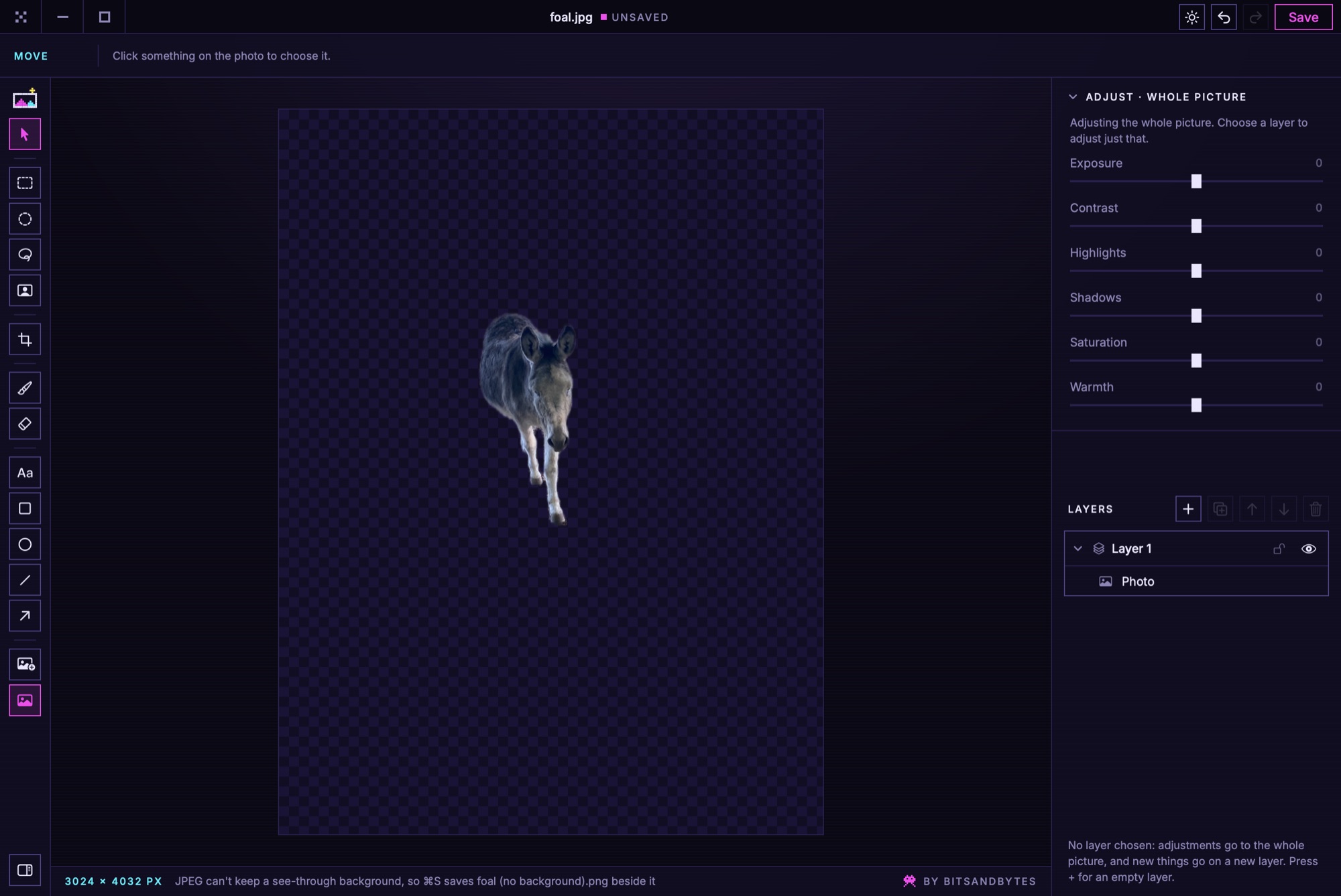Select the lasso selection tool

25,255
